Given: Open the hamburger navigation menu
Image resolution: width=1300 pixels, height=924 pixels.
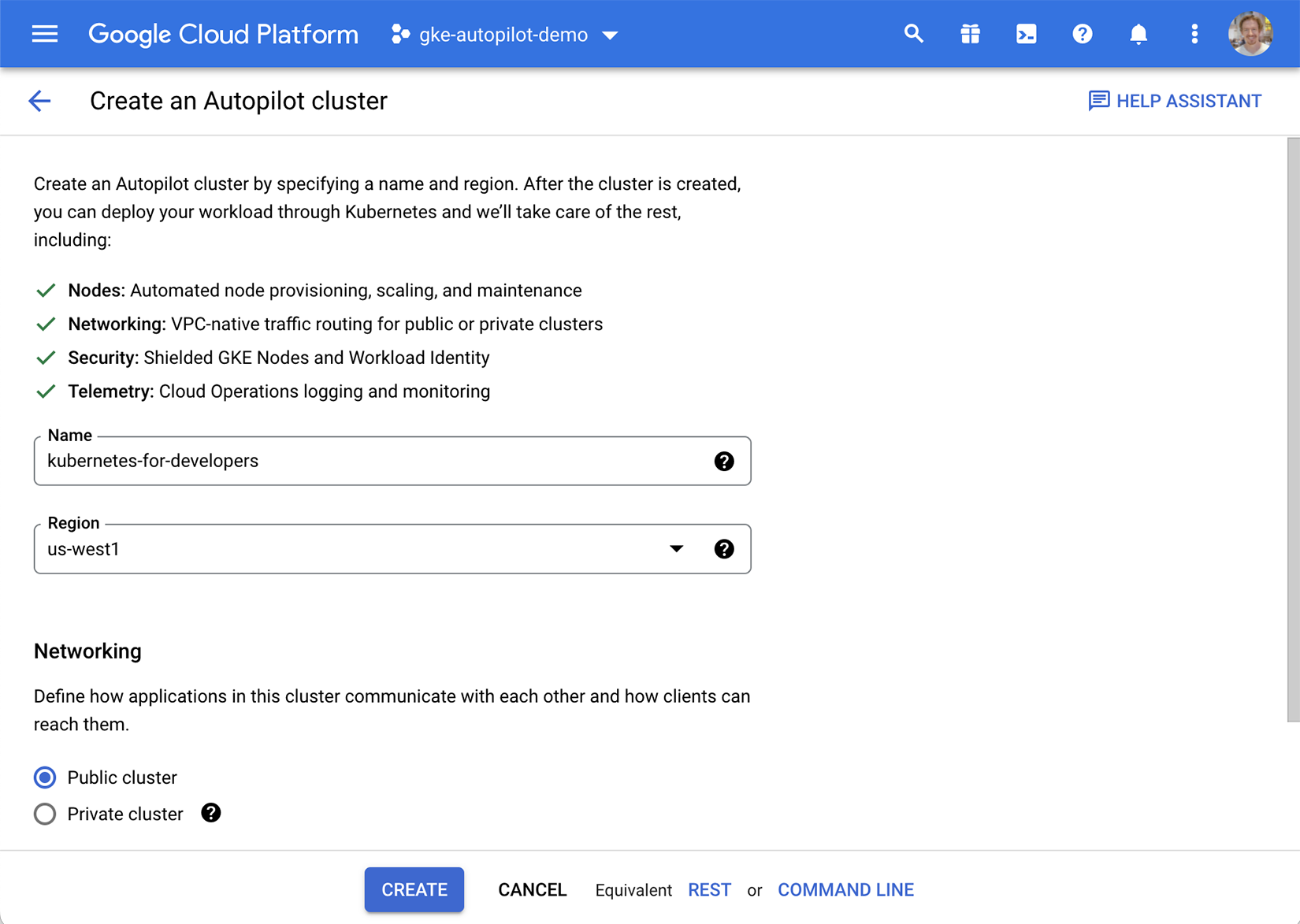Looking at the screenshot, I should [x=45, y=35].
